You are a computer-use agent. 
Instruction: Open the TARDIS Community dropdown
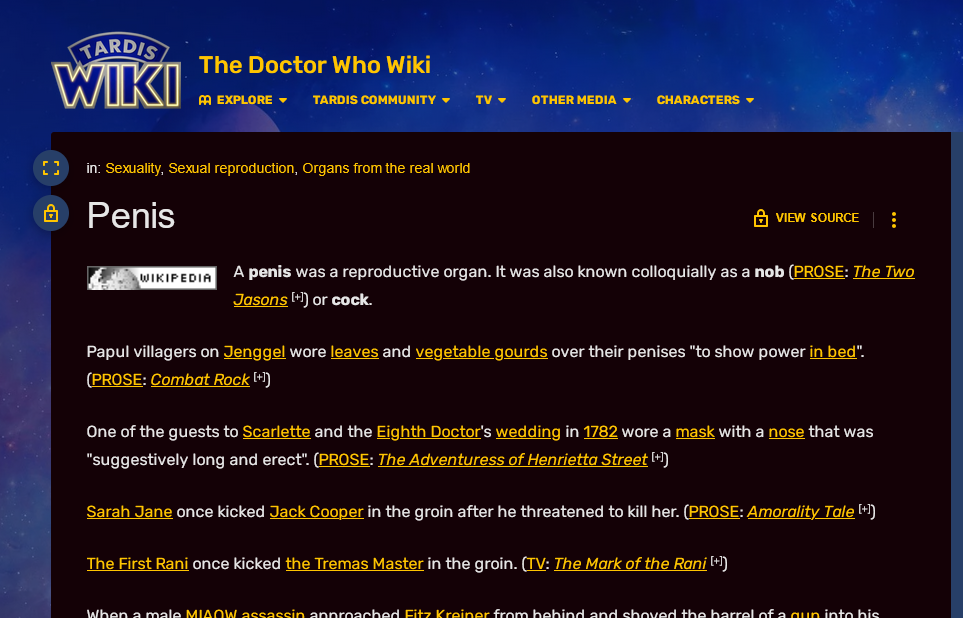381,100
